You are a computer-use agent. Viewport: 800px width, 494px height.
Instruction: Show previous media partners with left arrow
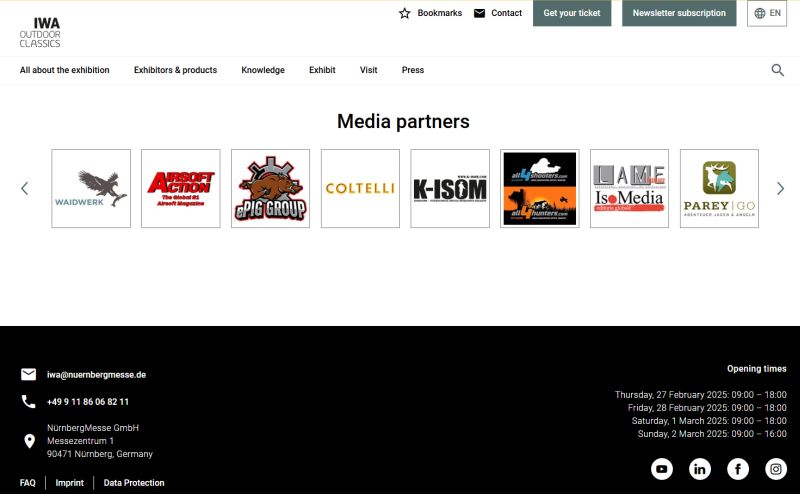pyautogui.click(x=24, y=188)
